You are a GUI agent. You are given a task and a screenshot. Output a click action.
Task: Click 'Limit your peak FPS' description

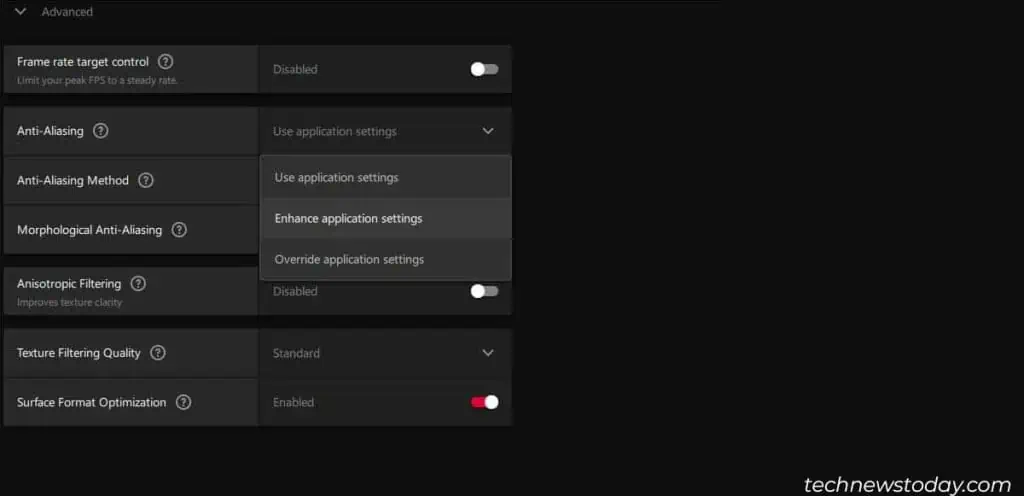click(97, 80)
